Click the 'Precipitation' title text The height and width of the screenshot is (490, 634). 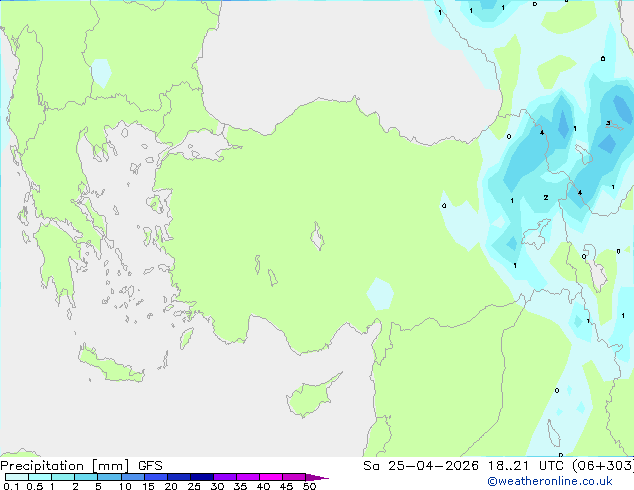(x=42, y=466)
